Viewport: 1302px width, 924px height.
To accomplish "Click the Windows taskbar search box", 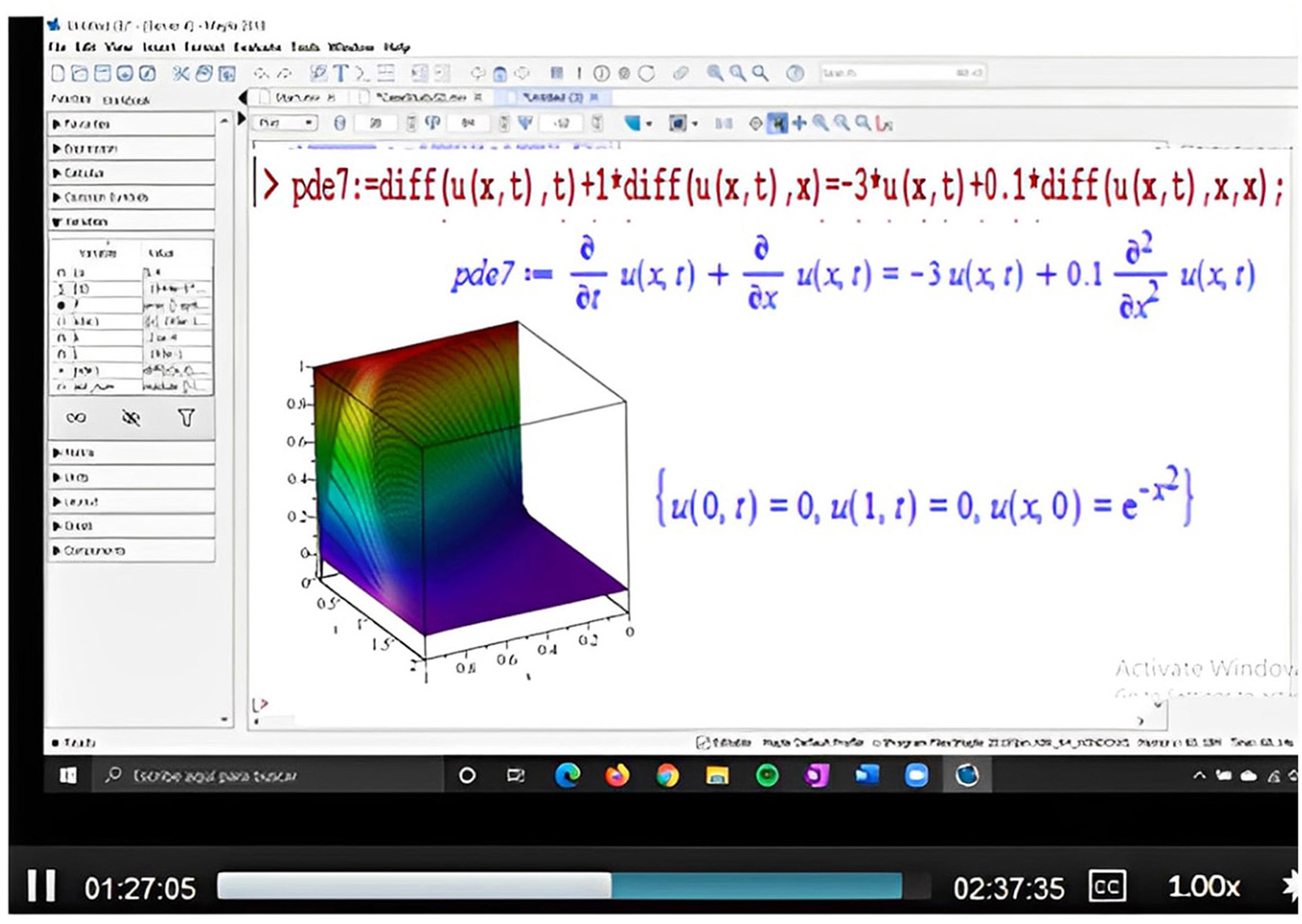I will (x=268, y=776).
